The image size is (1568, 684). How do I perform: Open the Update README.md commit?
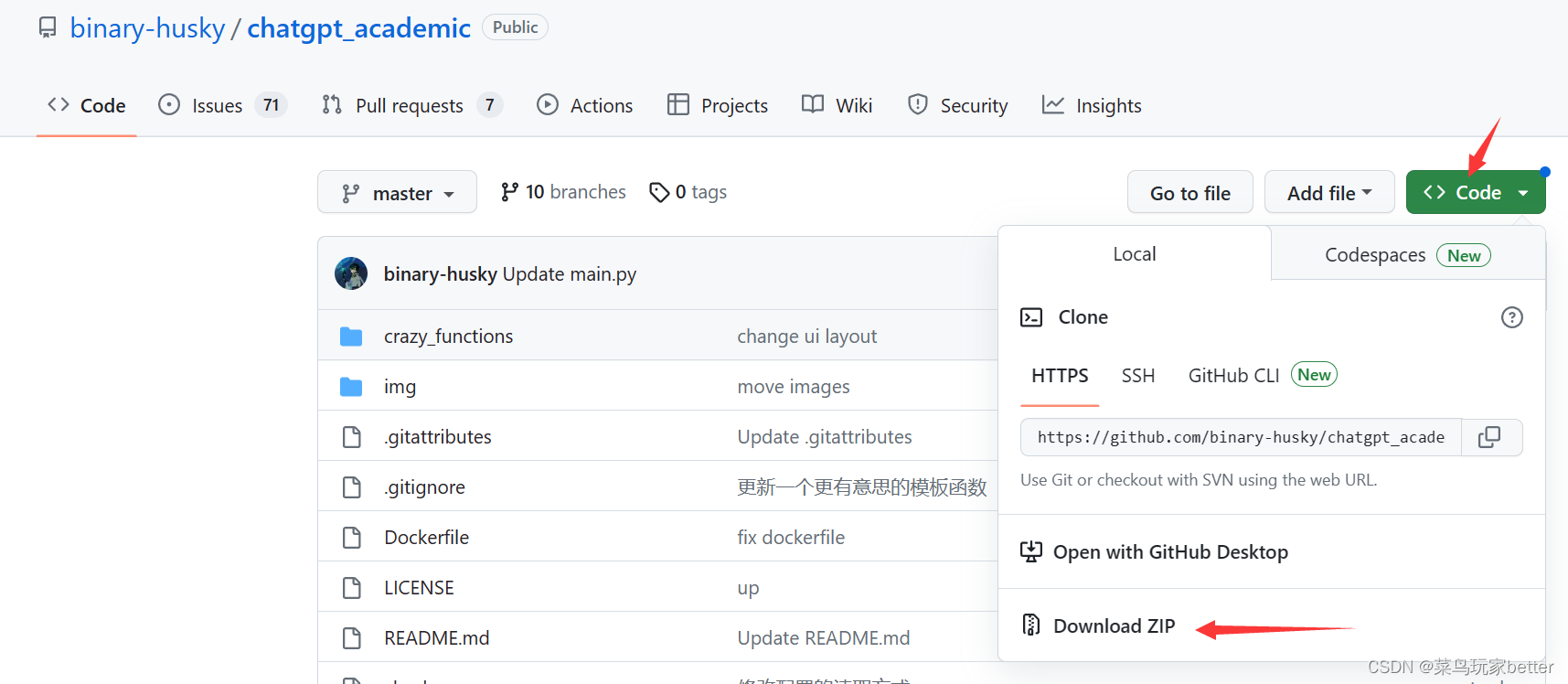click(824, 638)
